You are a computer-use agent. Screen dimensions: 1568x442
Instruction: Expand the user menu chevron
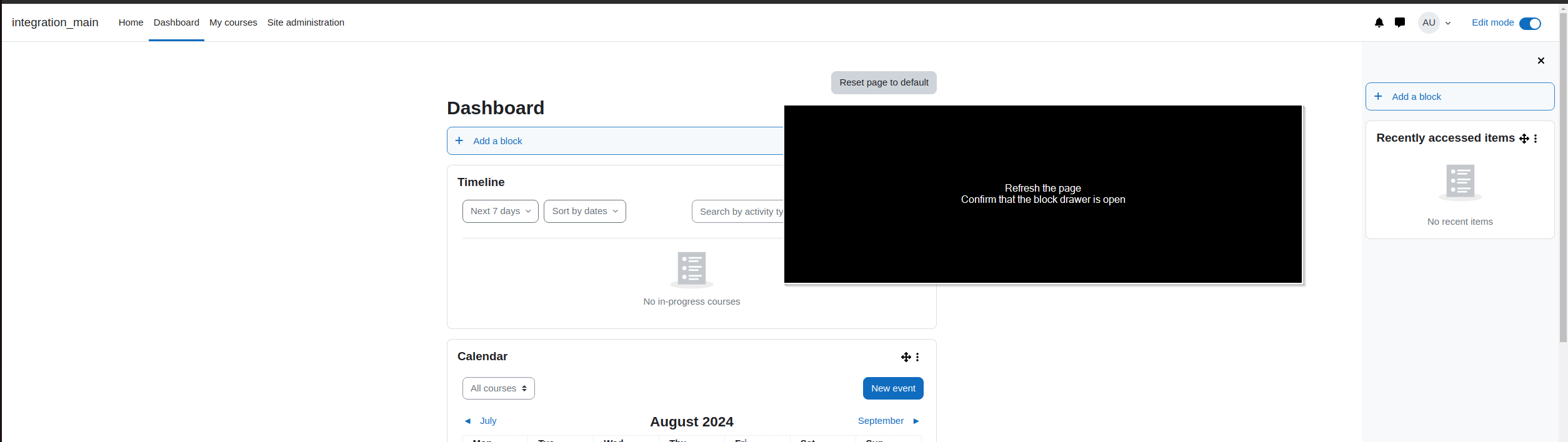(x=1448, y=23)
